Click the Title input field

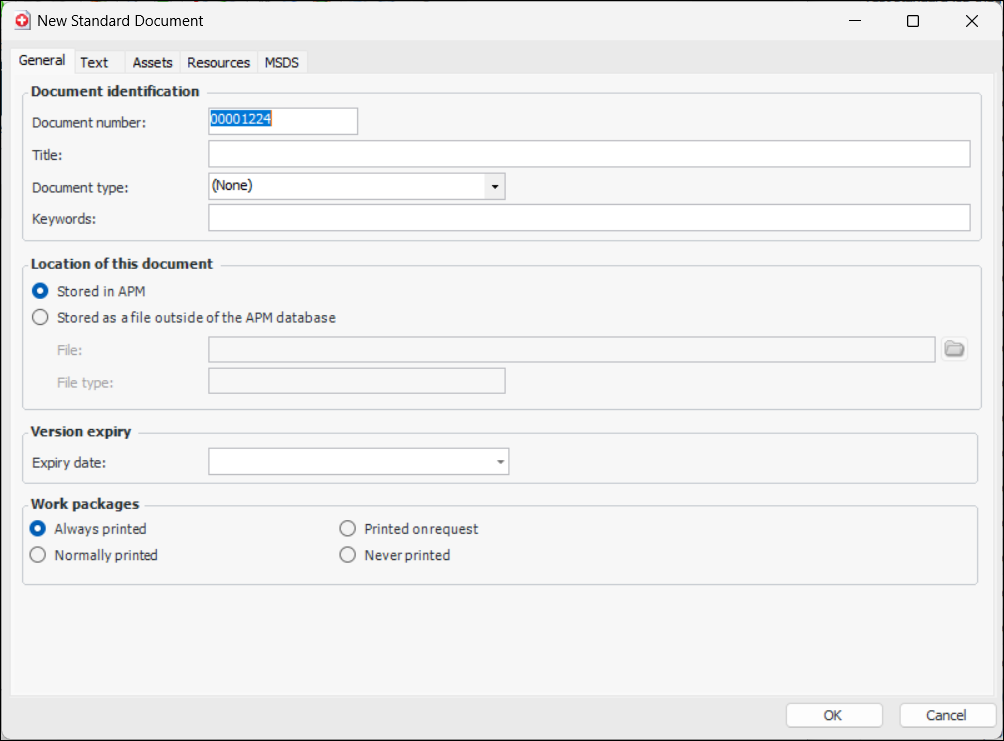(589, 154)
